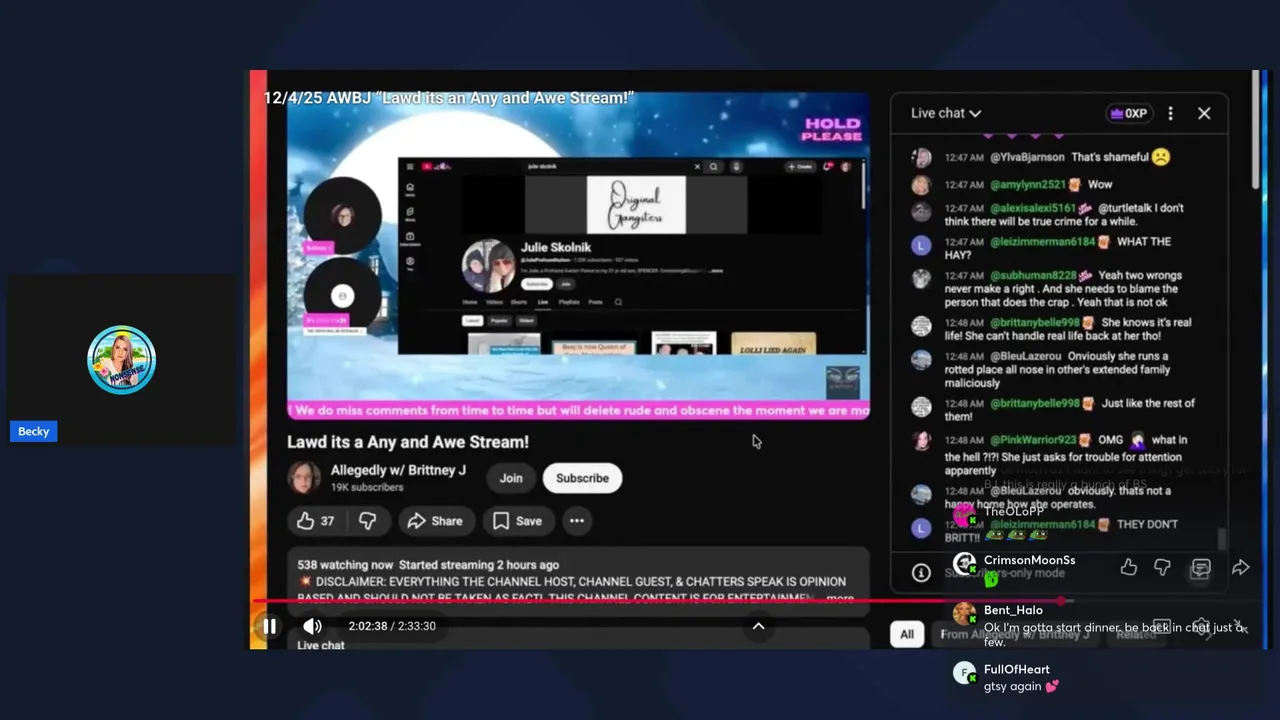Click the chat scrollbar thumb near the bottom
The width and height of the screenshot is (1280, 720).
point(1221,539)
